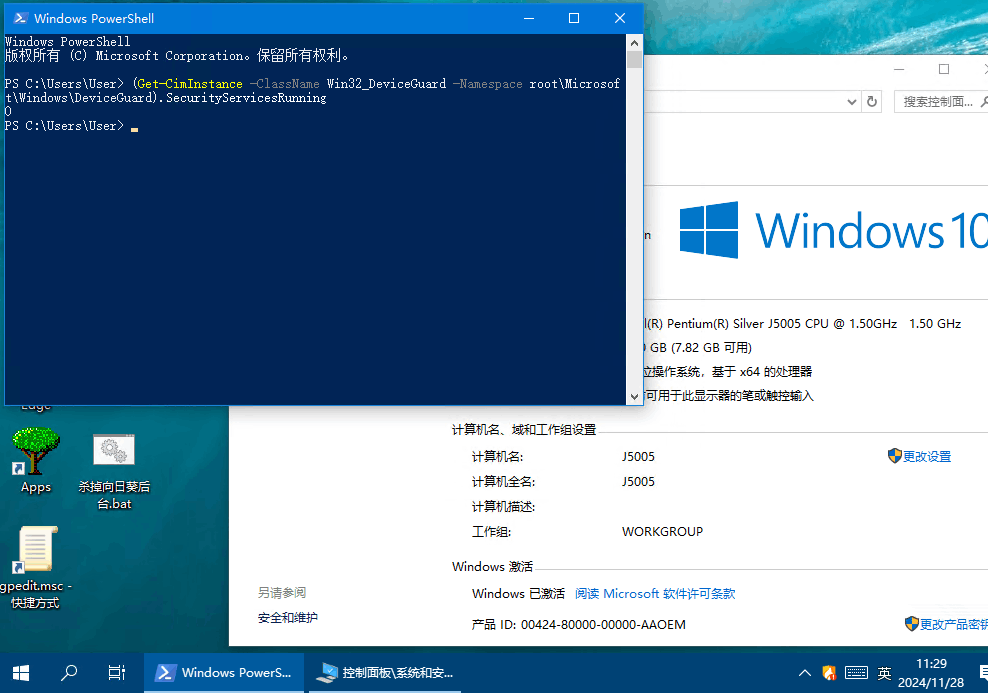Click the security shield tray icon
The width and height of the screenshot is (988, 693).
pos(829,673)
